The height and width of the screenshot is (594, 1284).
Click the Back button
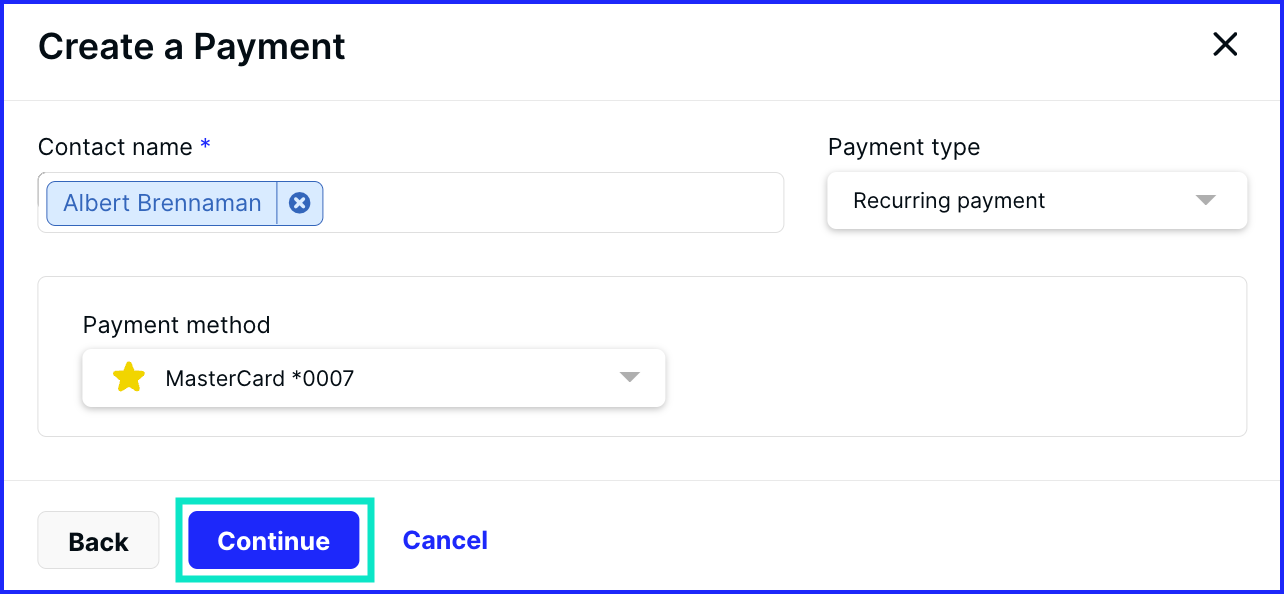(x=98, y=541)
